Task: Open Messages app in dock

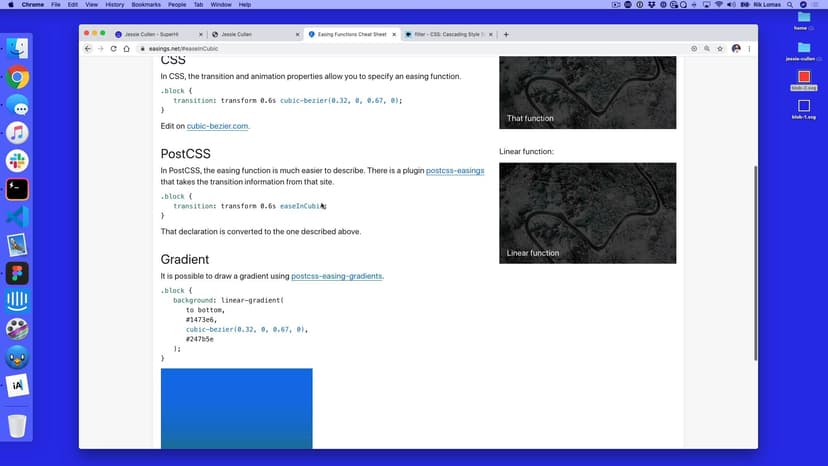Action: pyautogui.click(x=17, y=106)
